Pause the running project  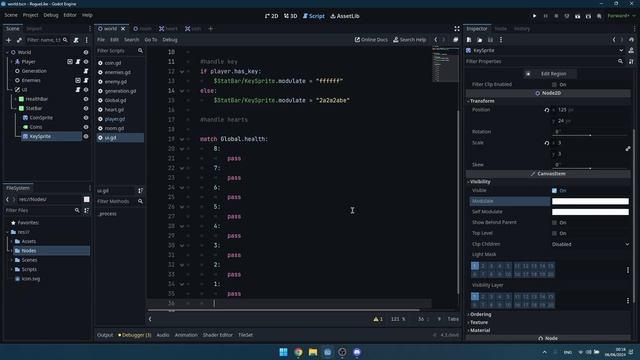[545, 16]
